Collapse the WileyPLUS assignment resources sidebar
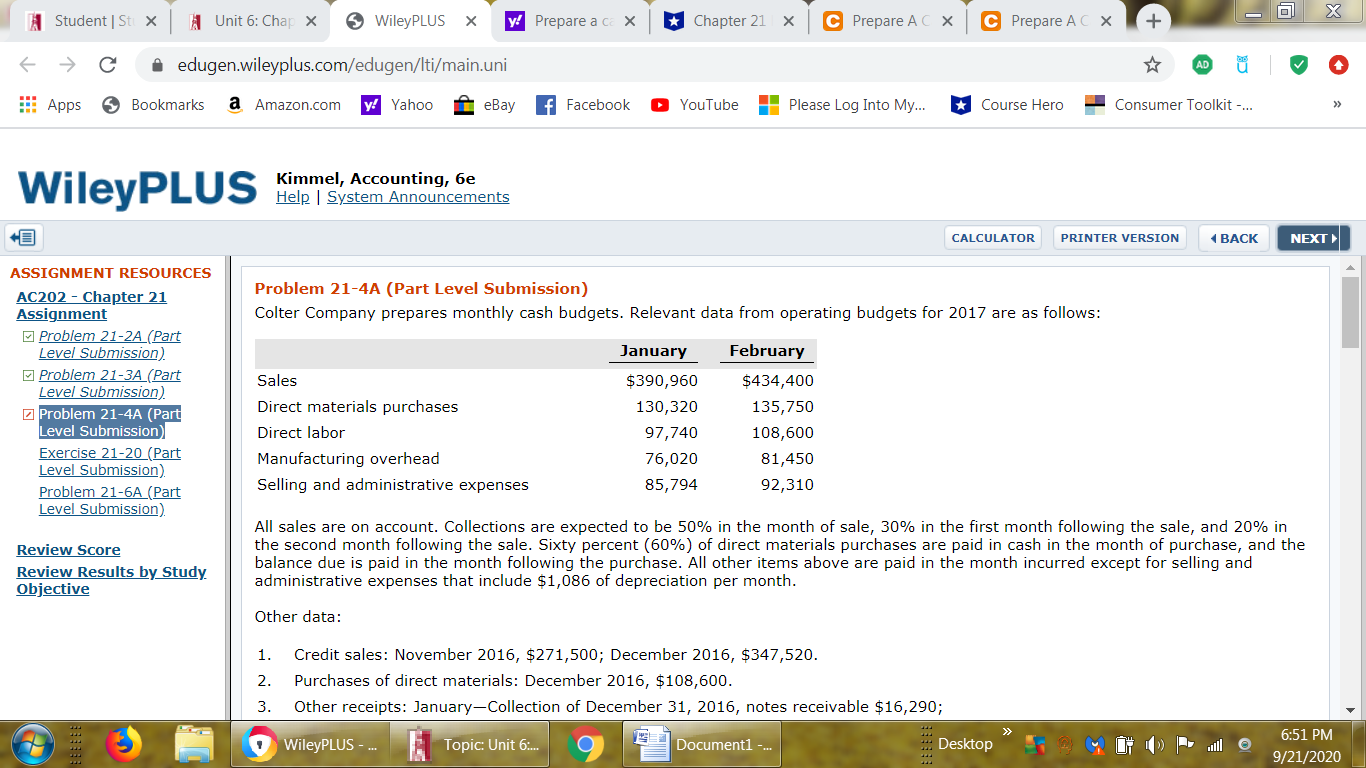This screenshot has height=768, width=1366. 23,237
